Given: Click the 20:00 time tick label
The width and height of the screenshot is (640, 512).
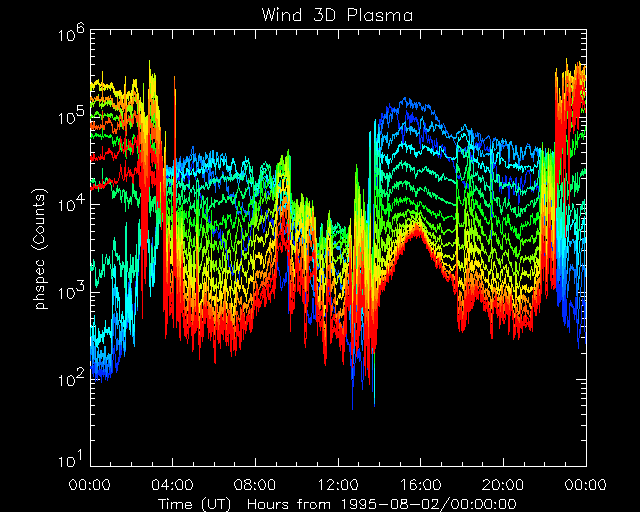Looking at the screenshot, I should (x=503, y=485).
